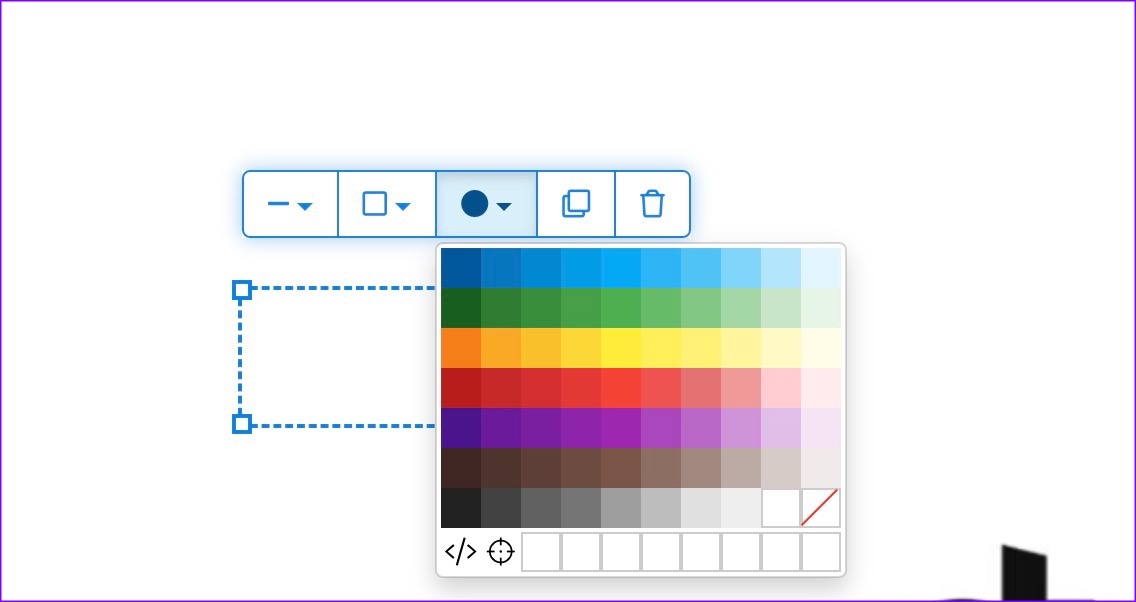Image resolution: width=1136 pixels, height=602 pixels.
Task: Select the dark brown swatch
Action: tap(460, 468)
